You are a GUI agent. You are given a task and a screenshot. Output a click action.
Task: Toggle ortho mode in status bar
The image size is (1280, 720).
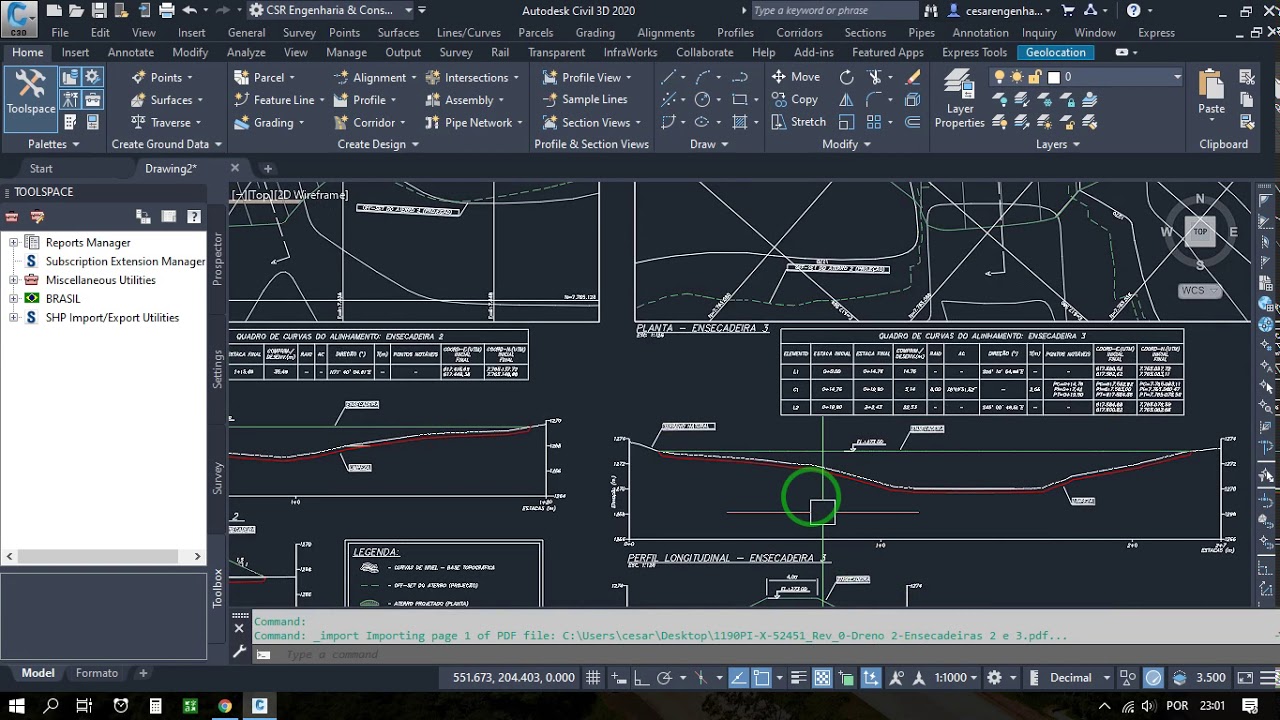(641, 677)
